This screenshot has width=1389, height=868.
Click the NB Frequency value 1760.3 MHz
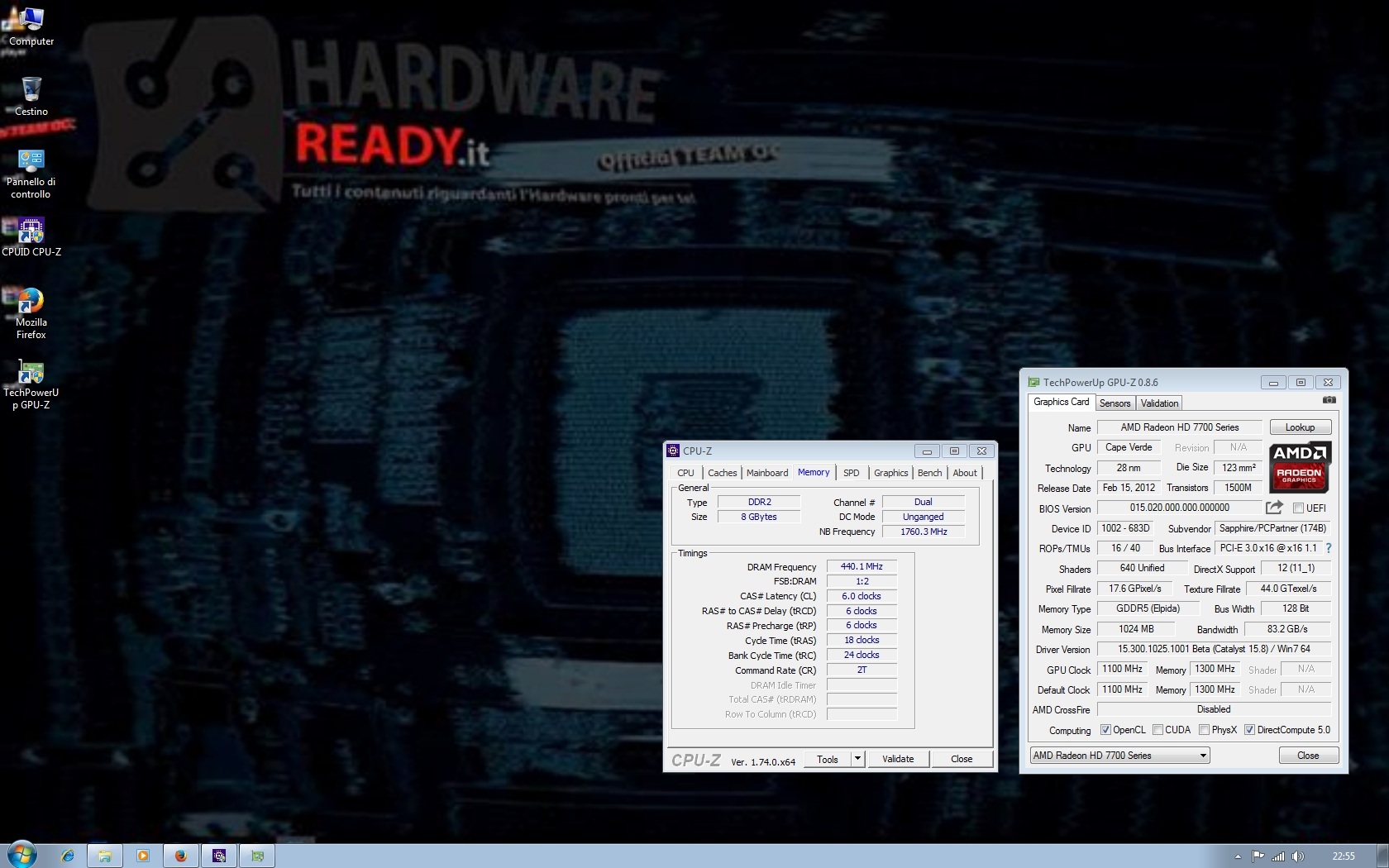[x=924, y=532]
